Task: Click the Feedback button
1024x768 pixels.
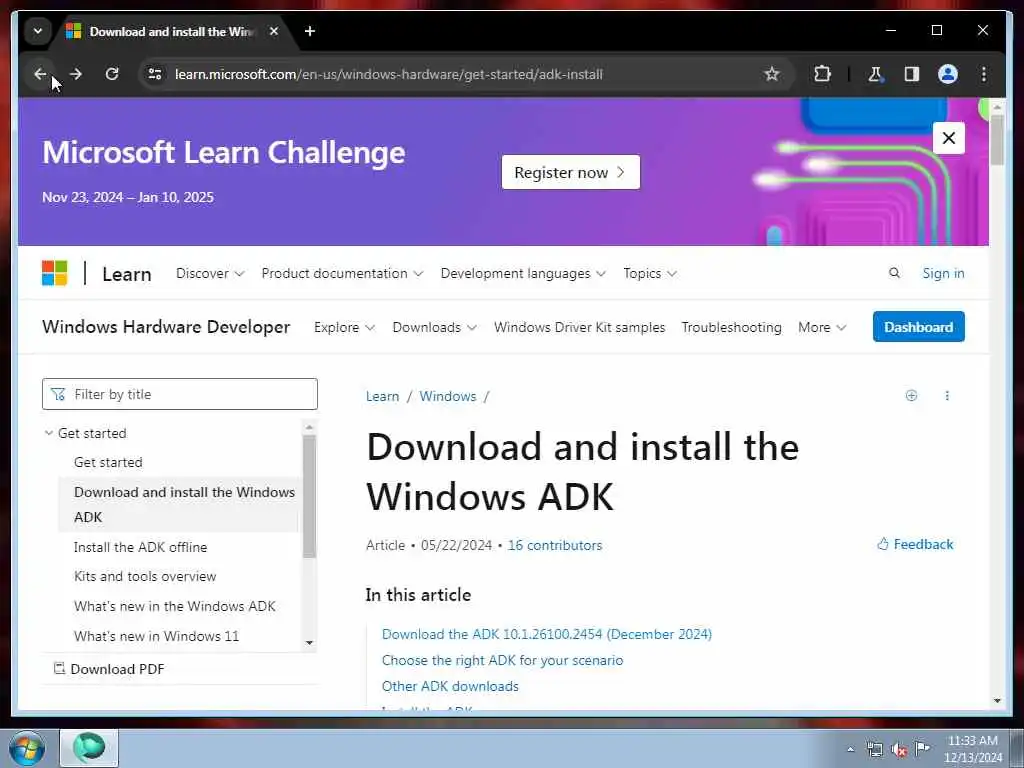Action: tap(915, 544)
